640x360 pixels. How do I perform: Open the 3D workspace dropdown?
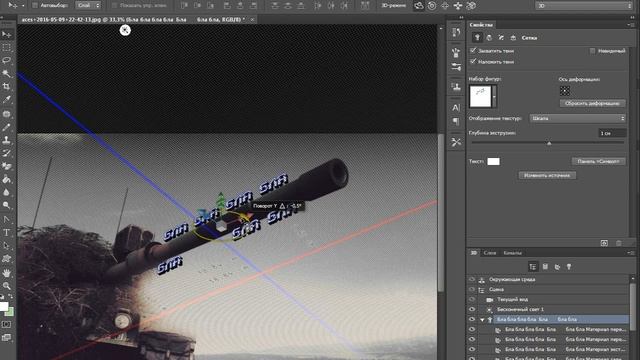583,6
